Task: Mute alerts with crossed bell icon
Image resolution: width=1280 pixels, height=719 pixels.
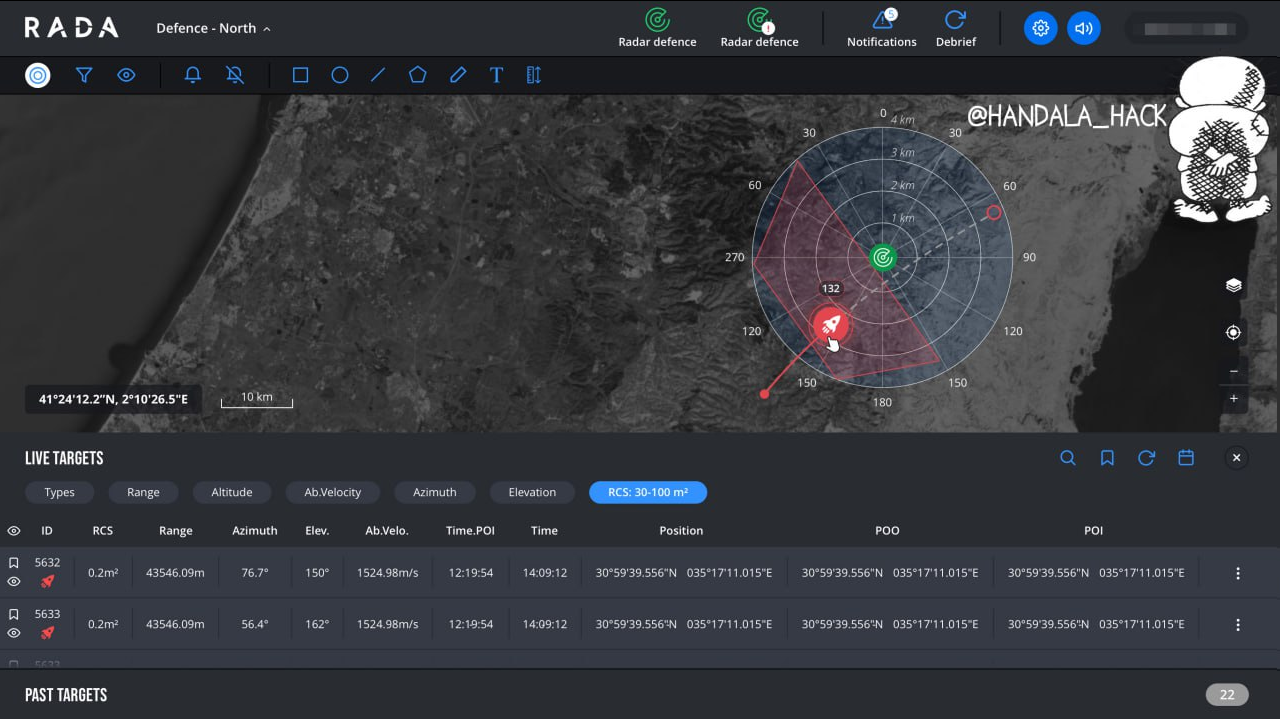Action: 234,75
